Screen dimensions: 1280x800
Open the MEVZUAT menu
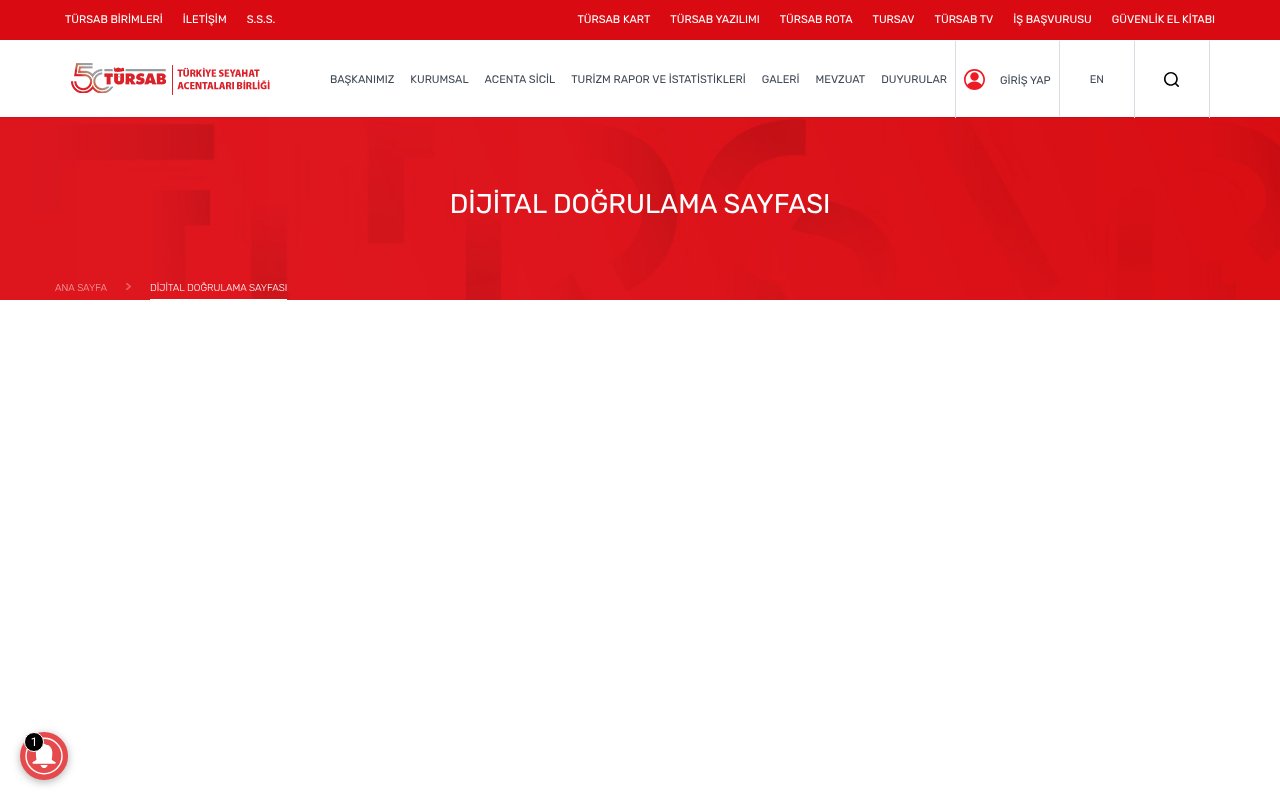click(840, 79)
